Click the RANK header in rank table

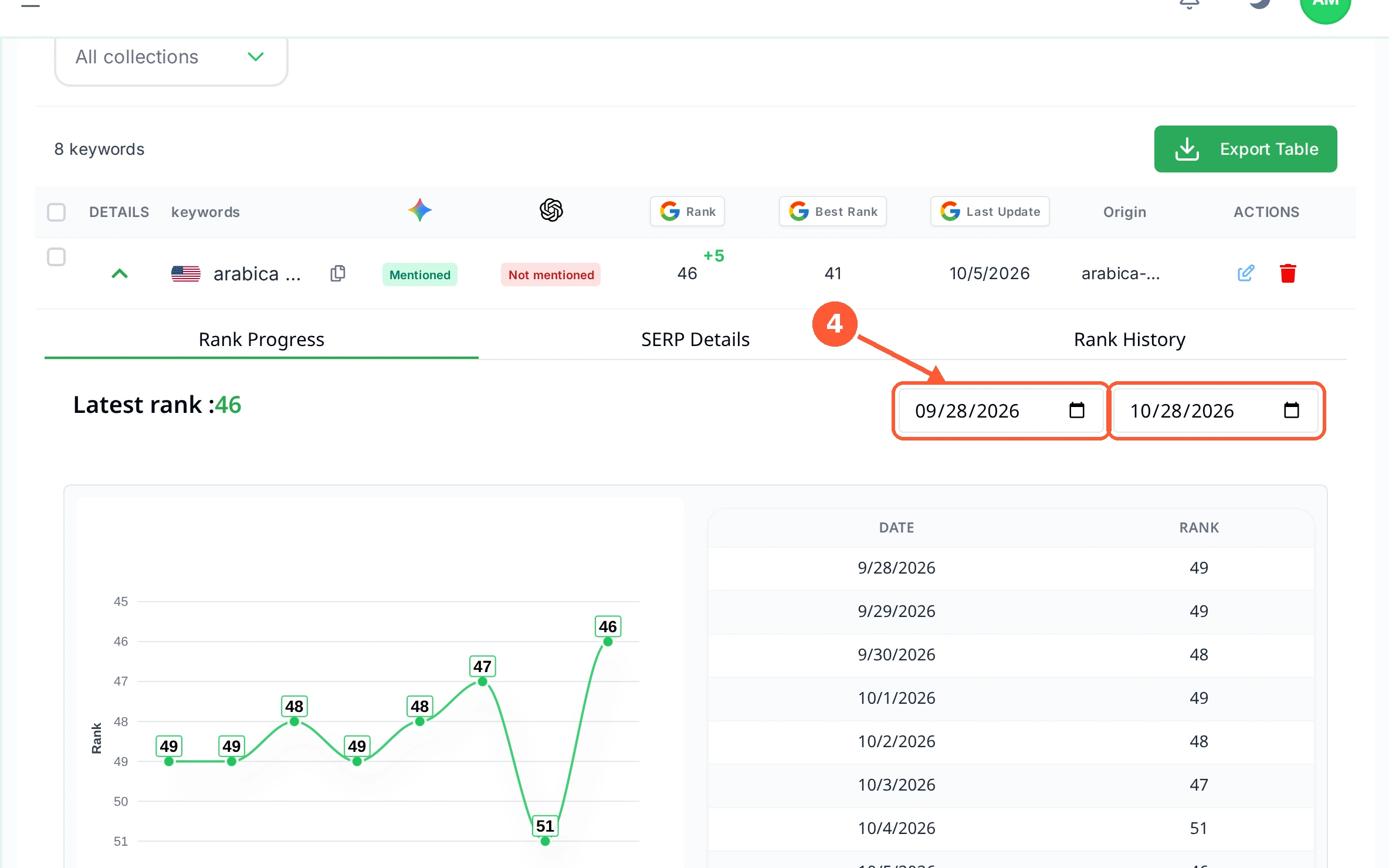[1199, 527]
